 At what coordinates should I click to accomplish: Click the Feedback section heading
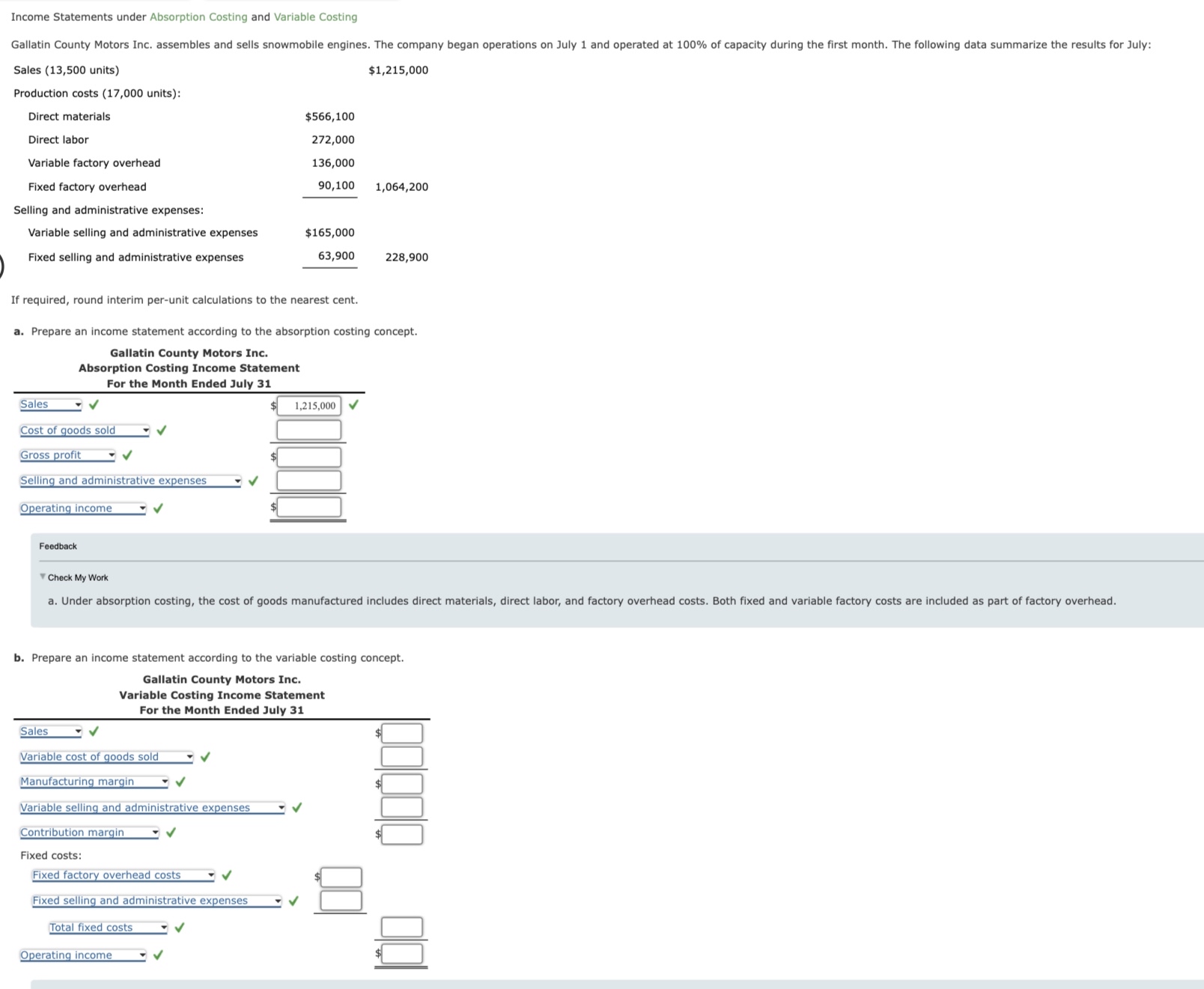click(x=58, y=547)
